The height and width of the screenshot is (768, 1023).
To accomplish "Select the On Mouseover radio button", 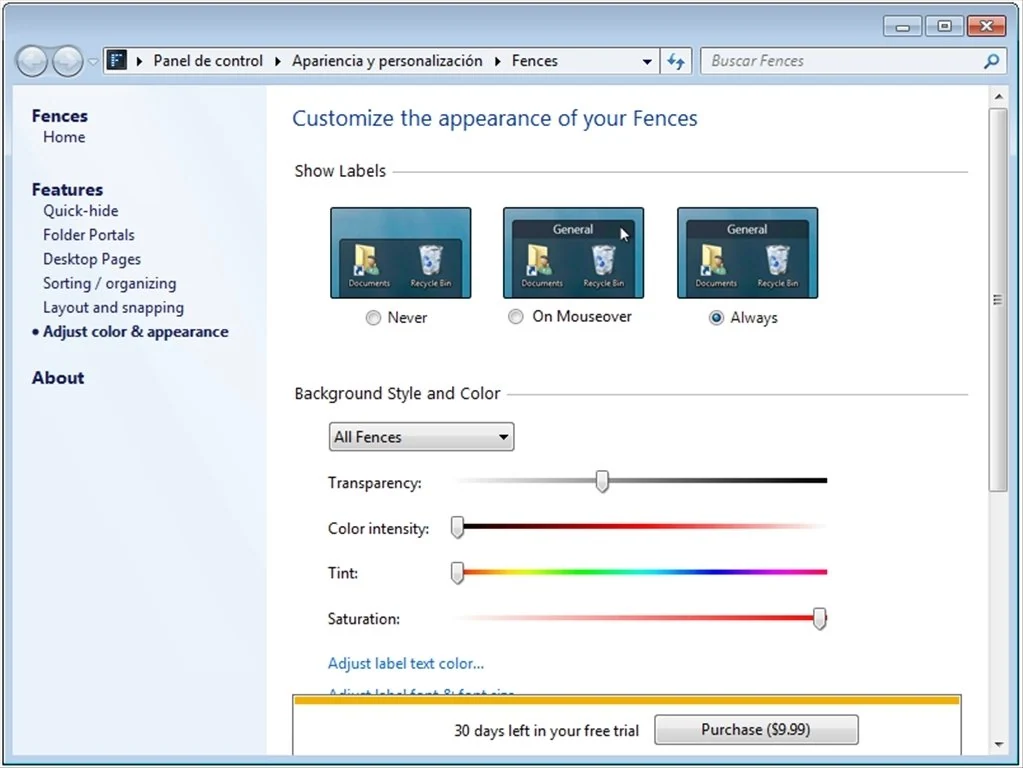I will [515, 316].
